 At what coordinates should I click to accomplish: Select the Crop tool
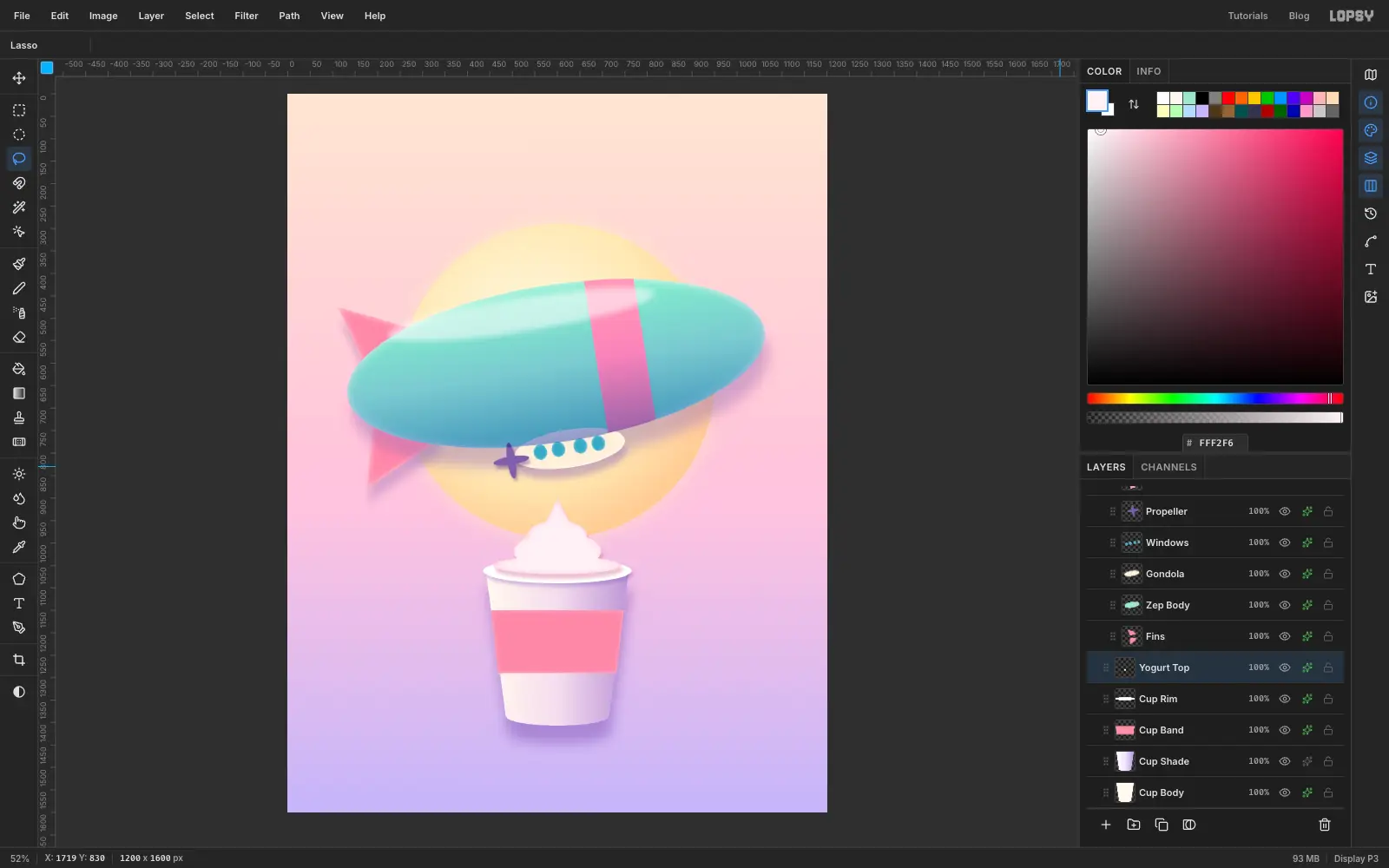(x=19, y=660)
